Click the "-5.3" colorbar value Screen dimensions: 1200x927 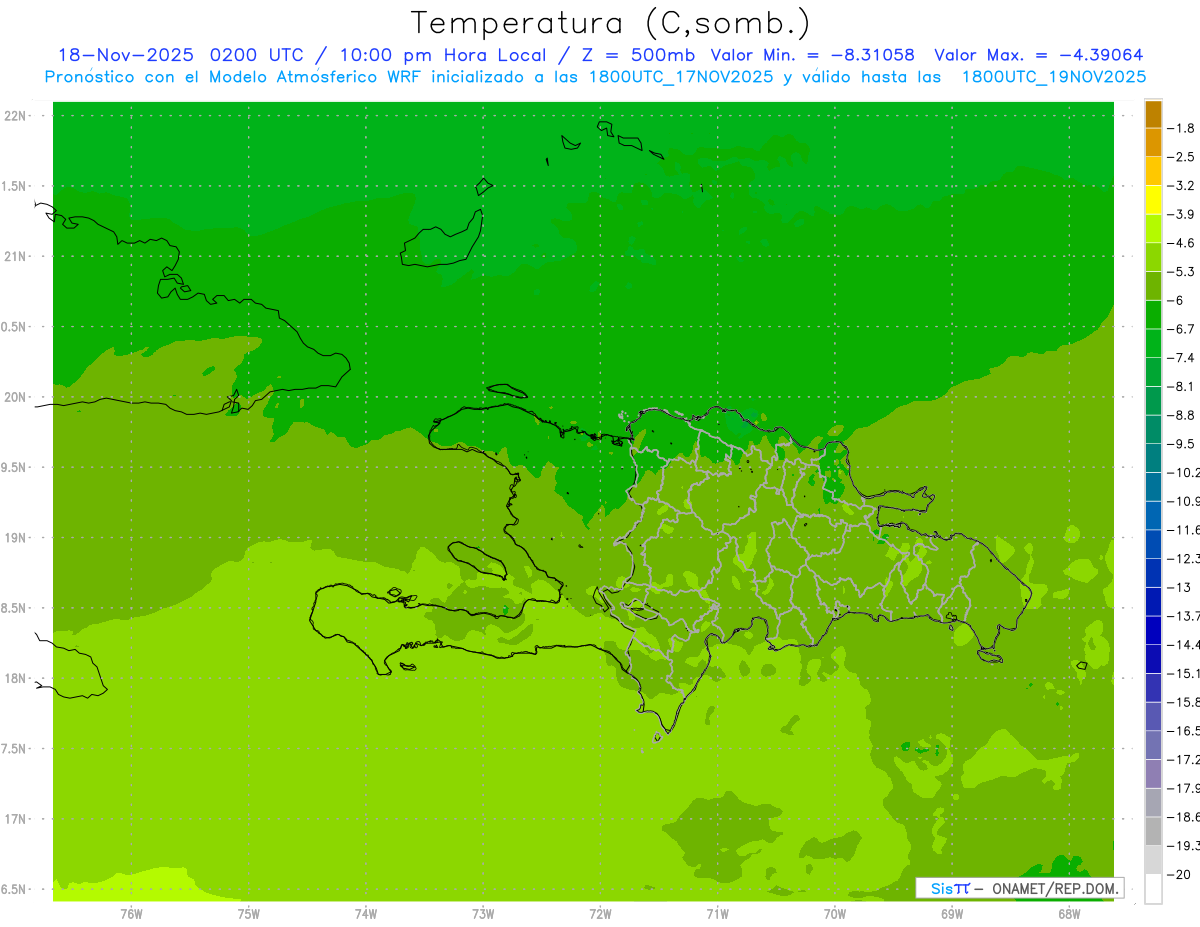1181,271
